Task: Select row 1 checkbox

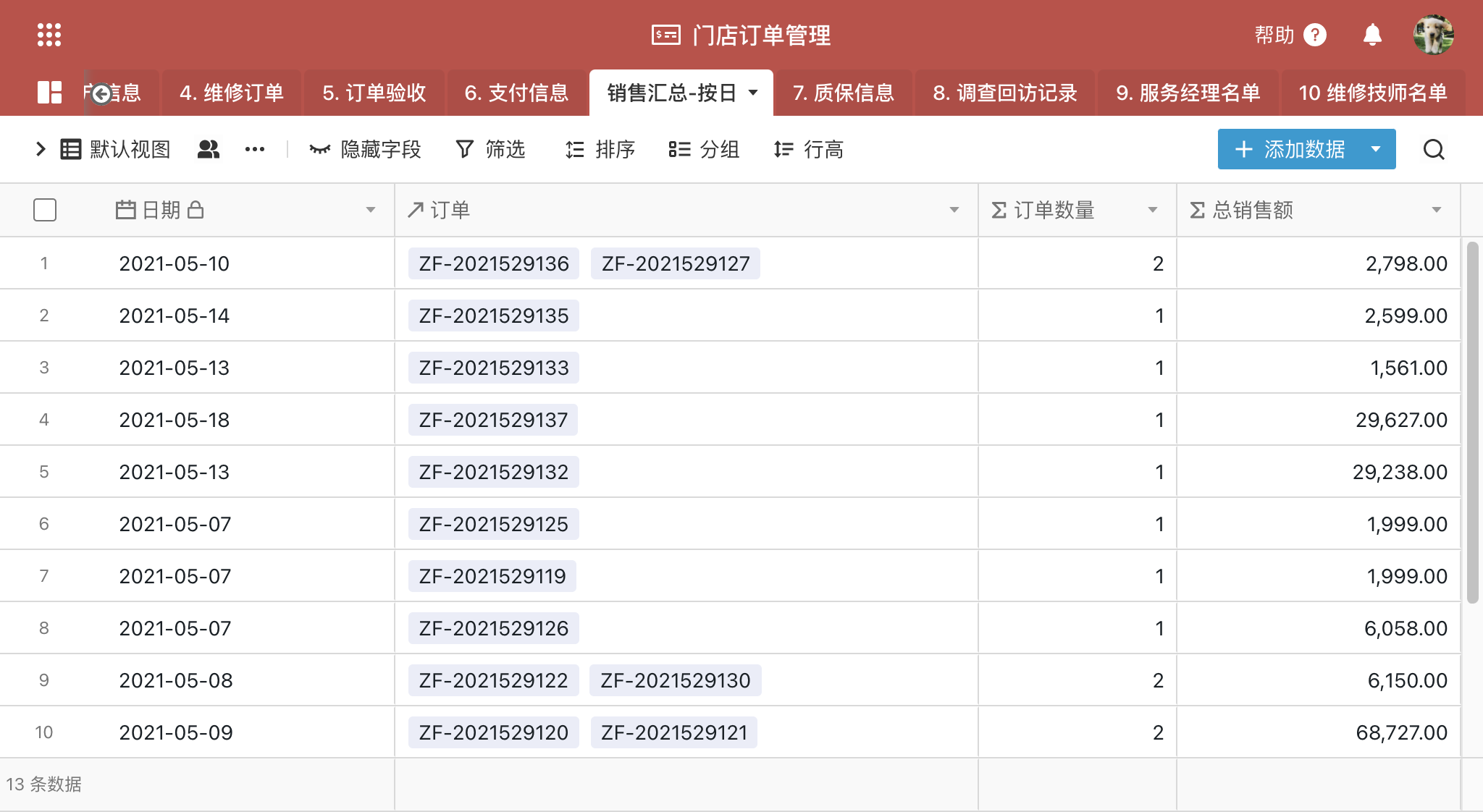Action: coord(45,264)
